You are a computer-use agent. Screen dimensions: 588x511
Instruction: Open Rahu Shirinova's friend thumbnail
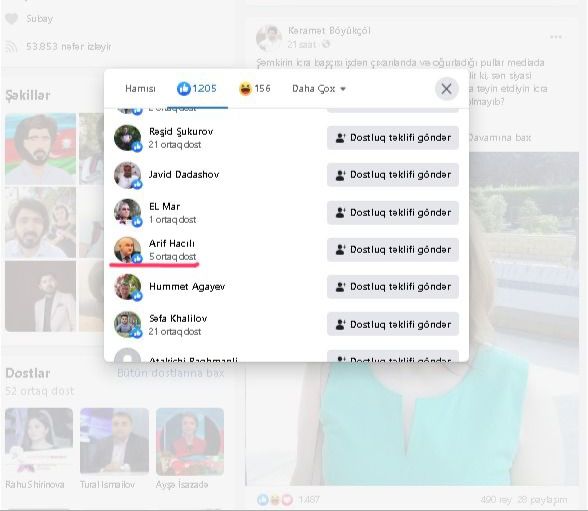[39, 441]
